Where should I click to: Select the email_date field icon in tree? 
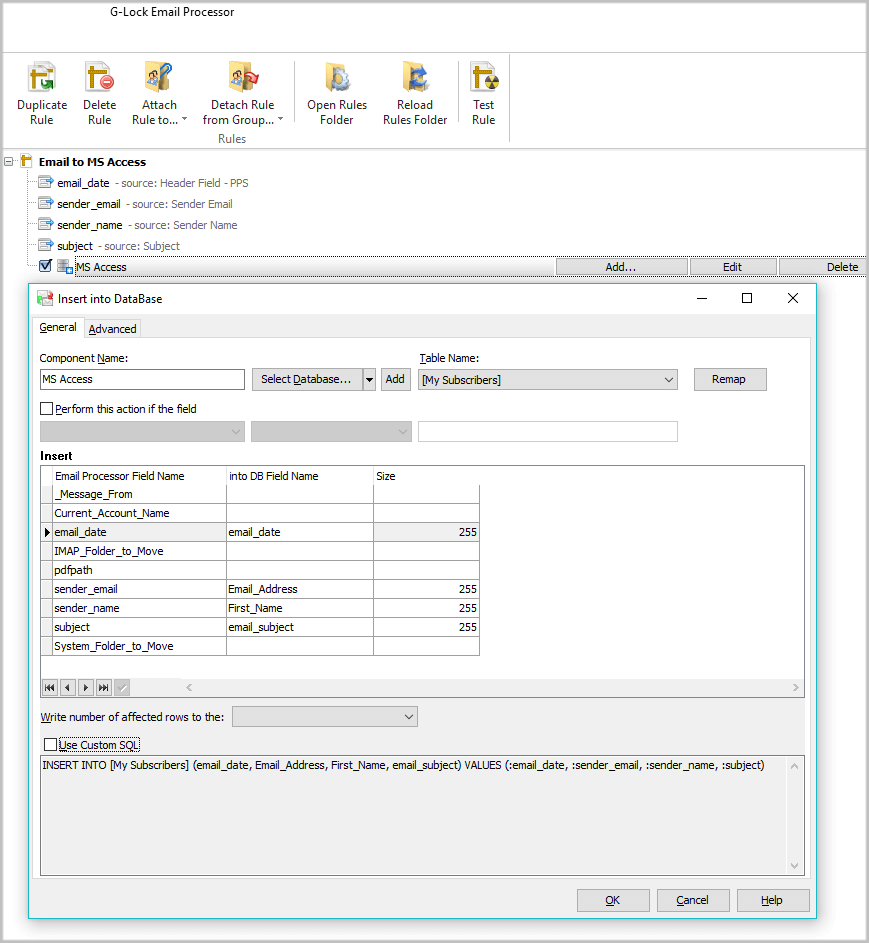click(x=46, y=182)
